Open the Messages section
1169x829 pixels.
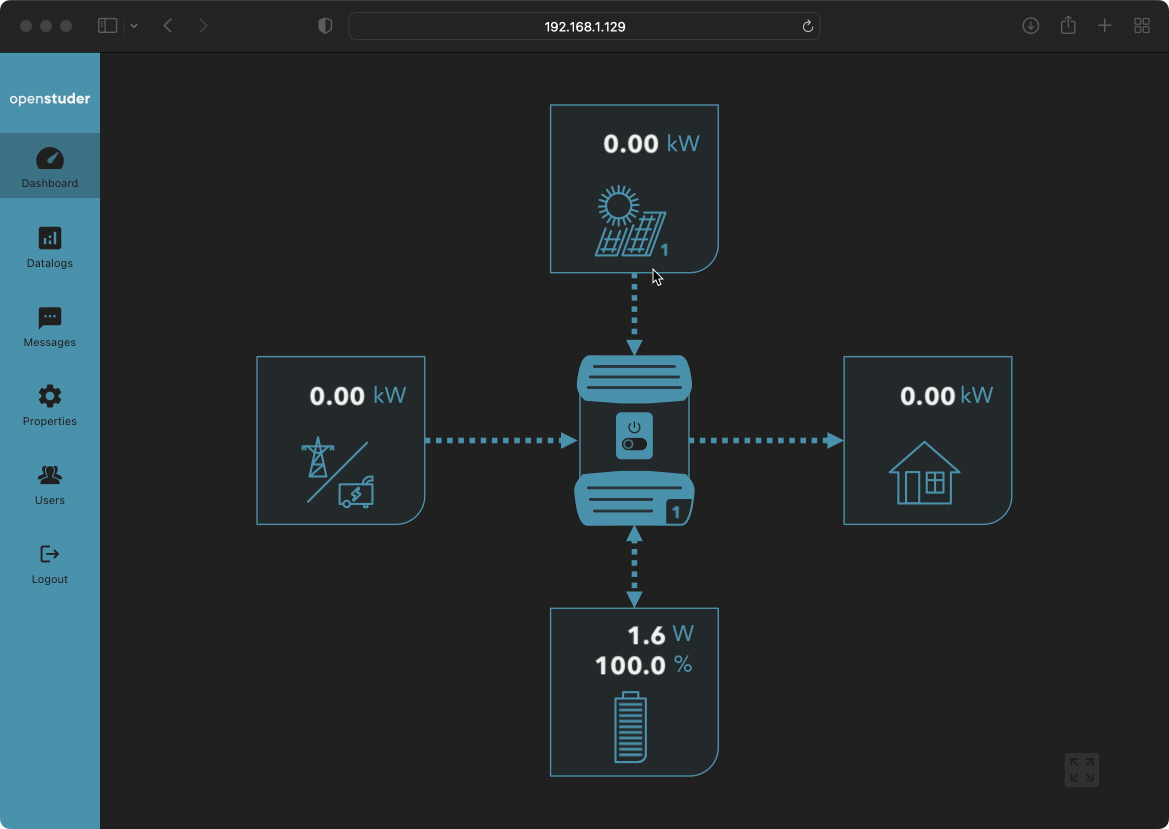50,326
